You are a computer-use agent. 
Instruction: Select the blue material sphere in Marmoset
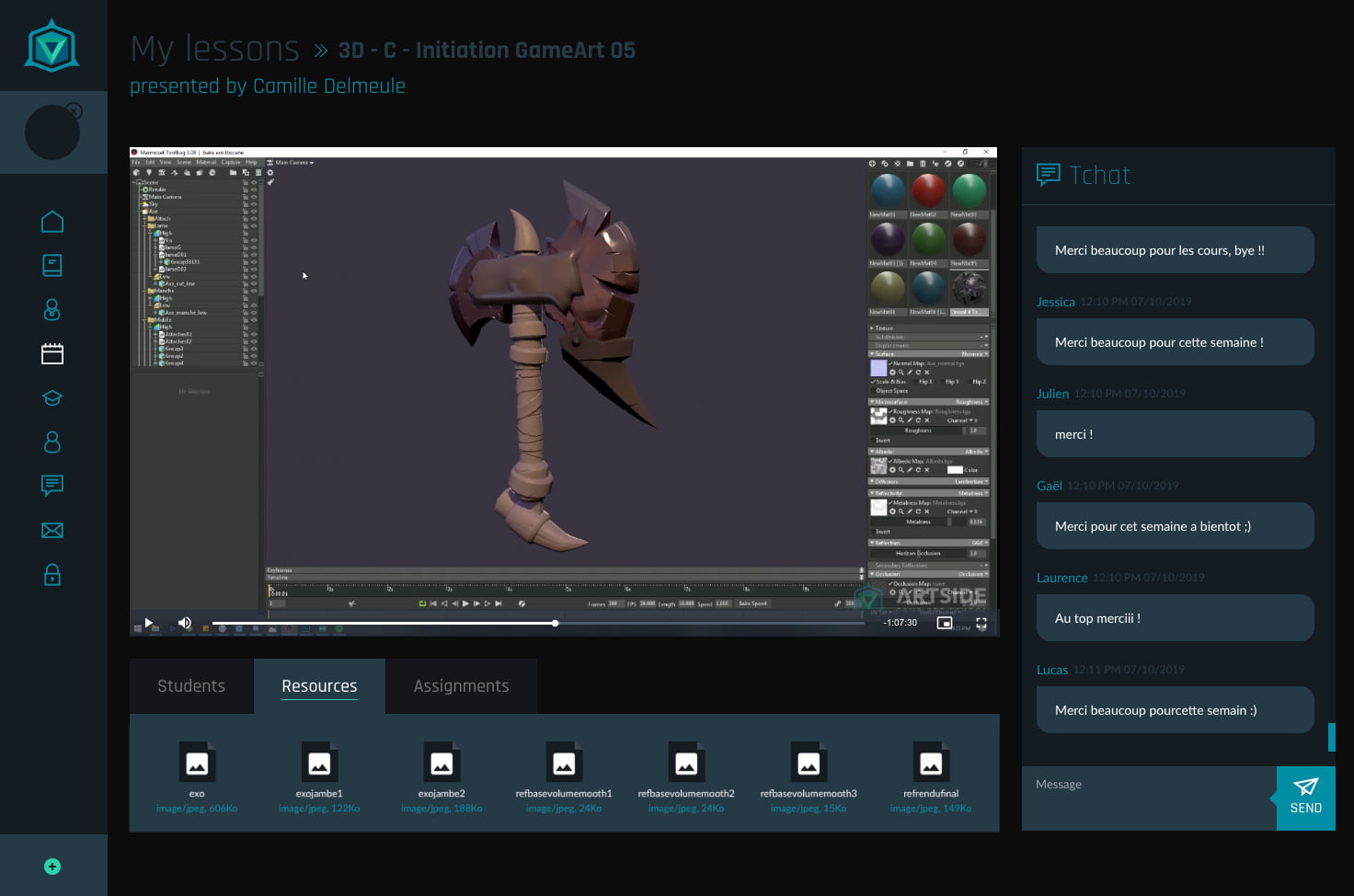tap(888, 190)
